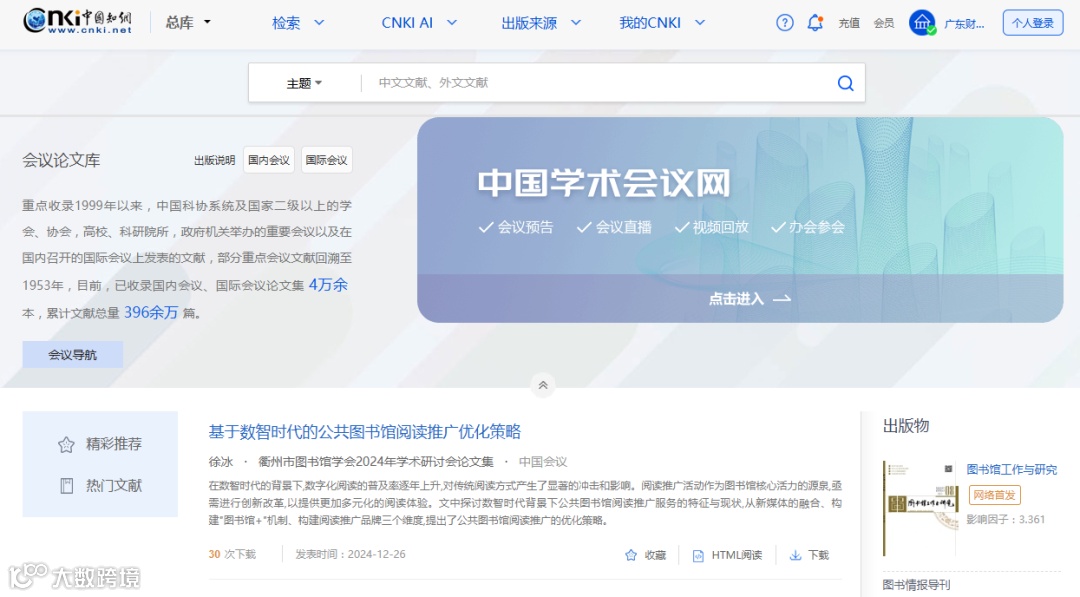Open 图书馆工作与研究 journal link

1011,470
